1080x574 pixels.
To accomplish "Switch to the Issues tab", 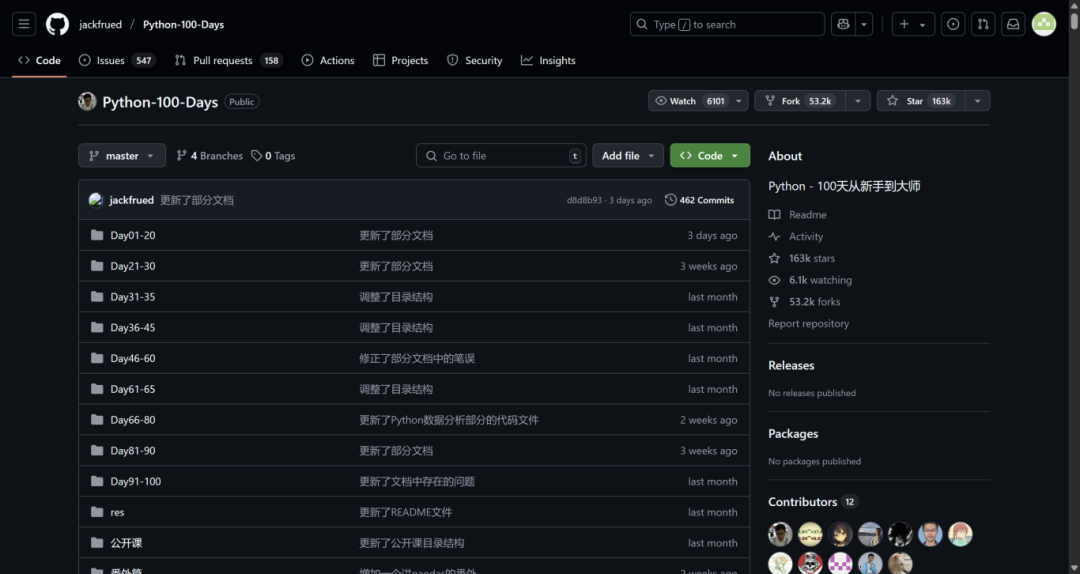I will click(x=117, y=61).
